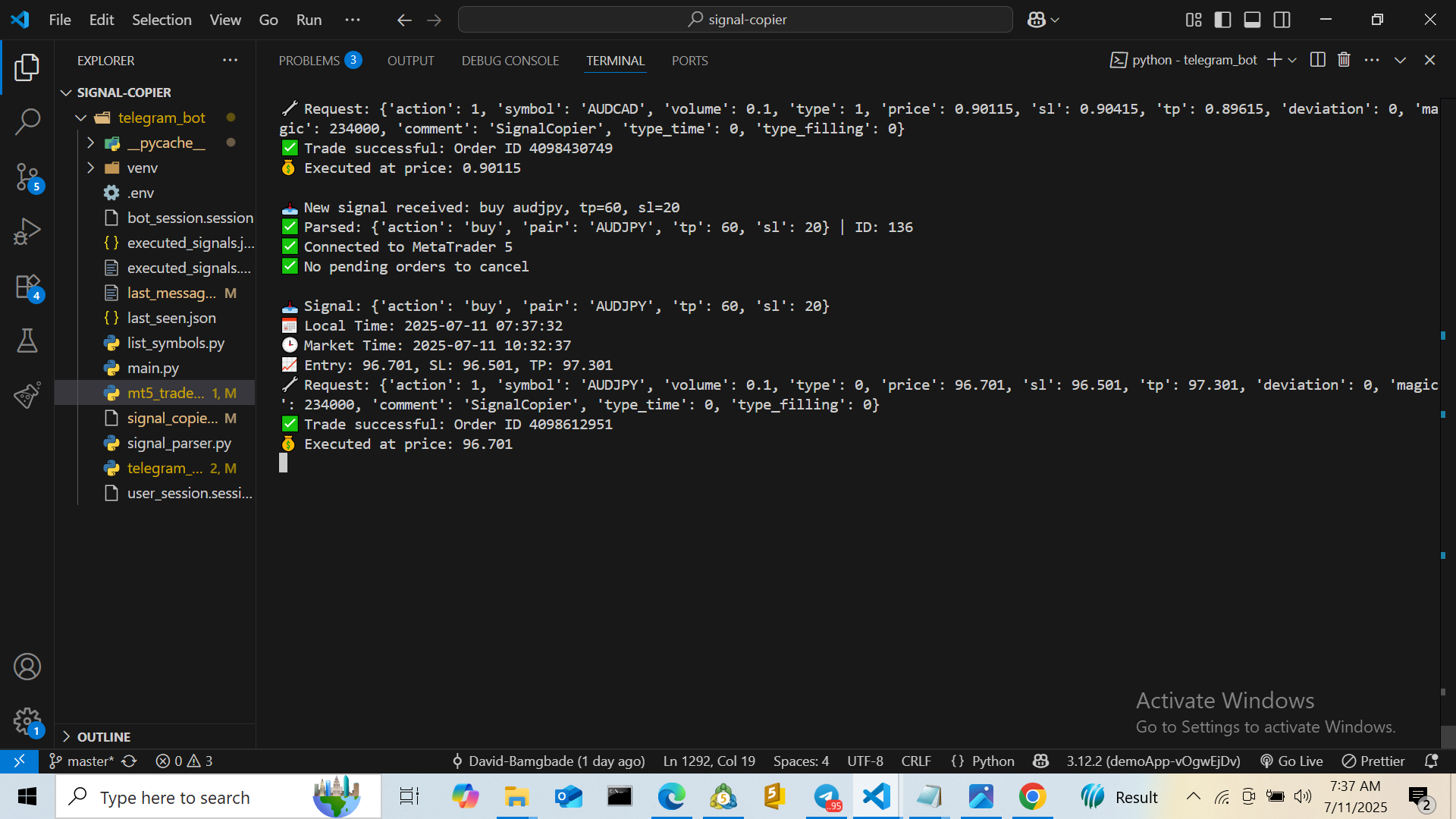Open the Search view in activity bar
Image resolution: width=1456 pixels, height=819 pixels.
(27, 121)
